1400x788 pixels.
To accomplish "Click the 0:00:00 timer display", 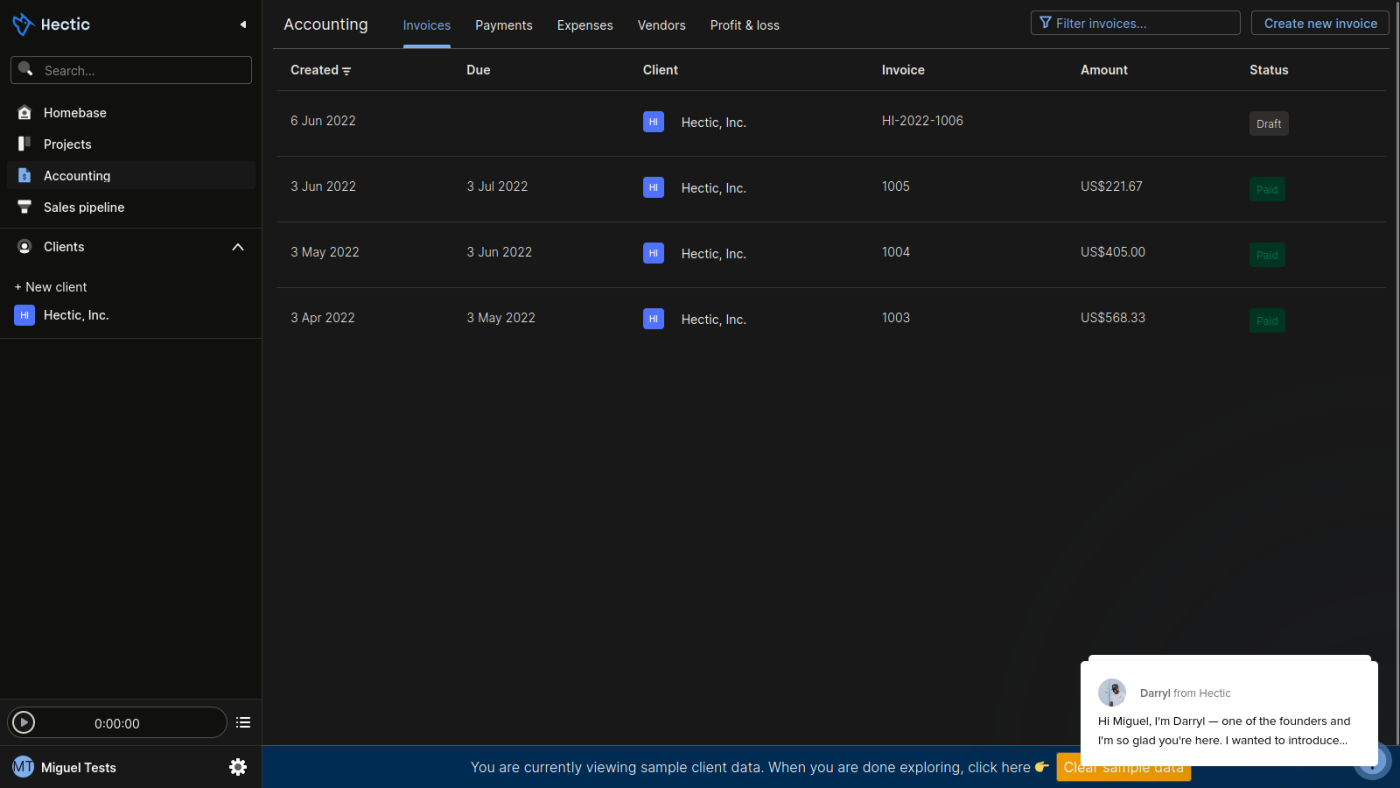I will point(117,724).
